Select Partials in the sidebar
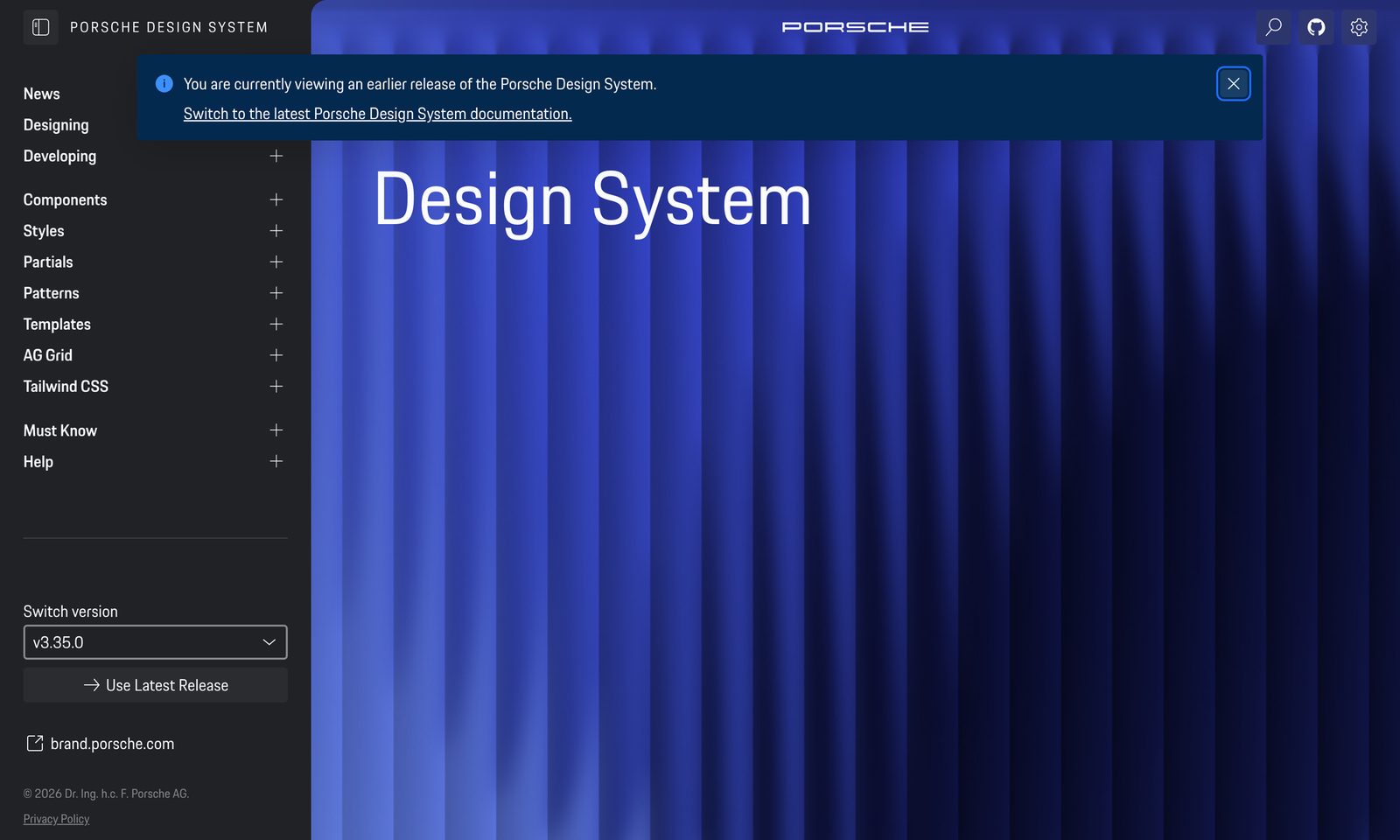This screenshot has height=840, width=1400. [x=48, y=262]
